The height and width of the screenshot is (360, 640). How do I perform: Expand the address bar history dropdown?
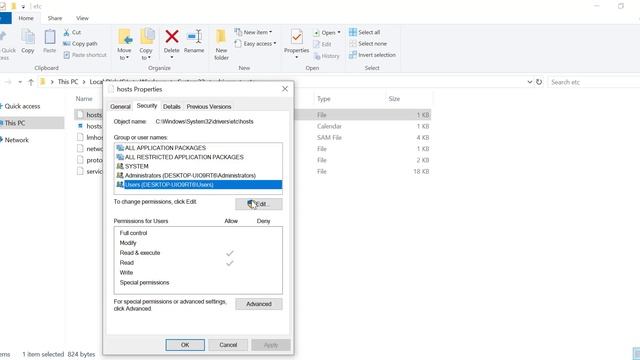click(530, 82)
